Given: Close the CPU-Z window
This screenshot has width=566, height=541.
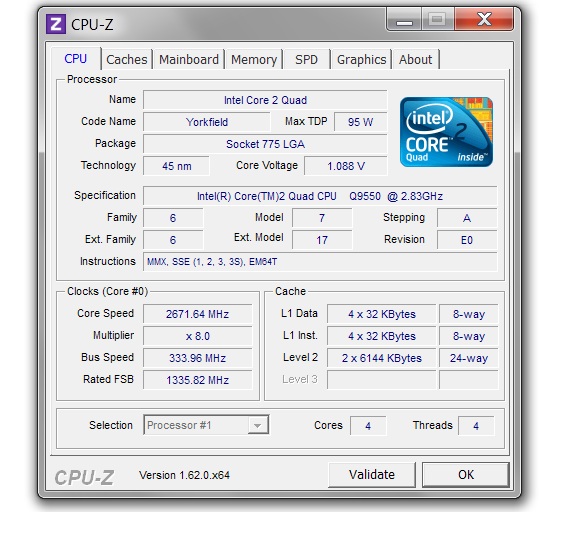Looking at the screenshot, I should tap(484, 19).
